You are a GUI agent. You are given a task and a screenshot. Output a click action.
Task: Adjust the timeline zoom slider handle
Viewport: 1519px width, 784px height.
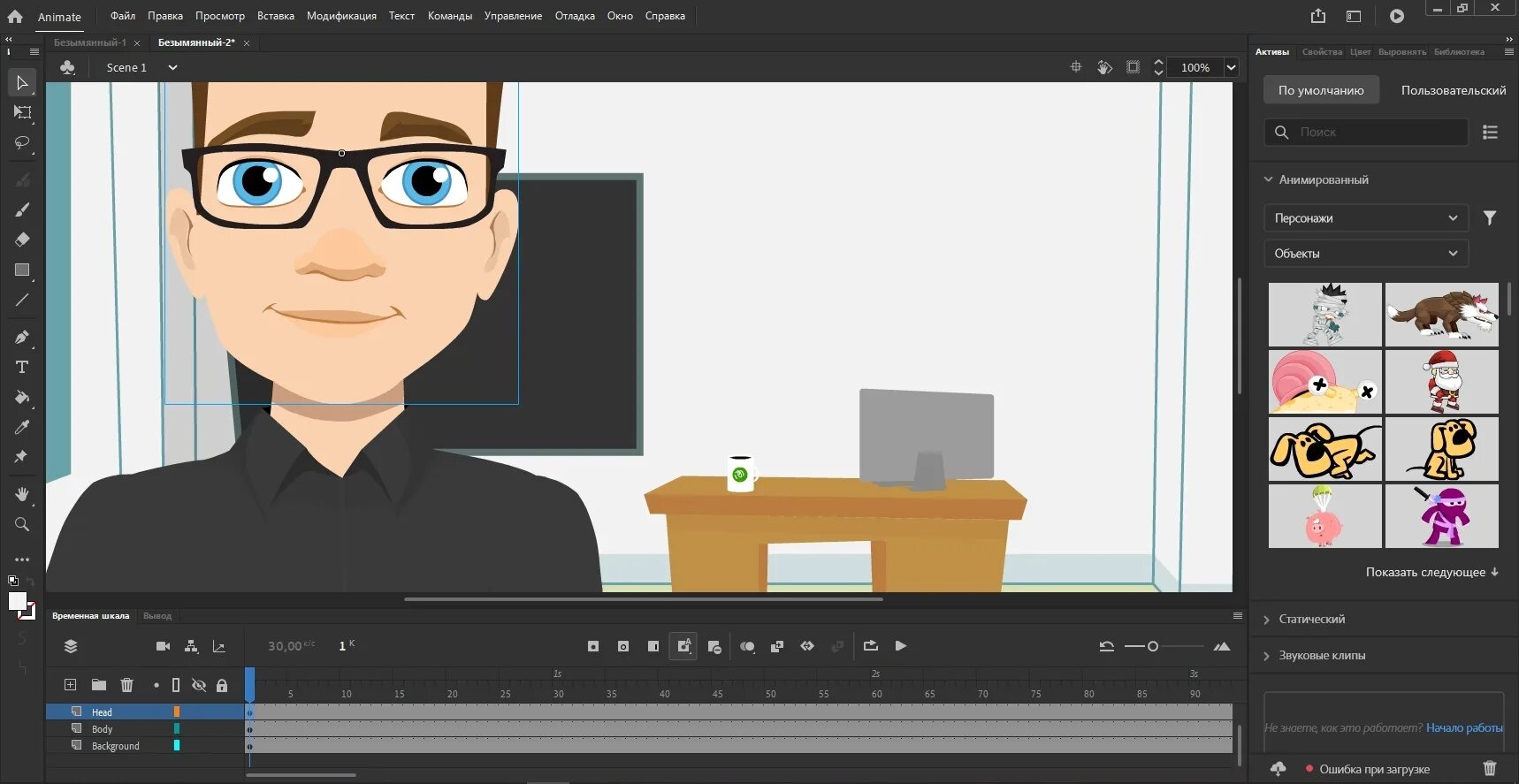click(x=1153, y=646)
